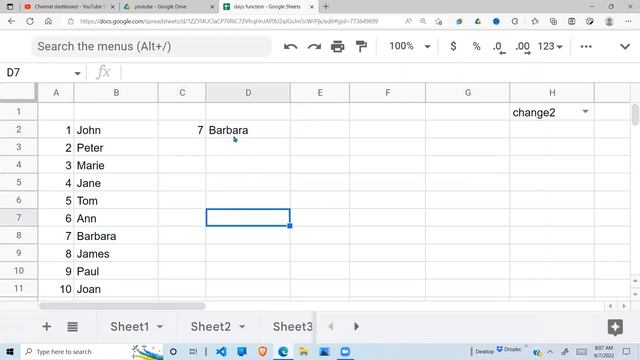Click the browser address bar URL
640x360 pixels.
[x=229, y=21]
